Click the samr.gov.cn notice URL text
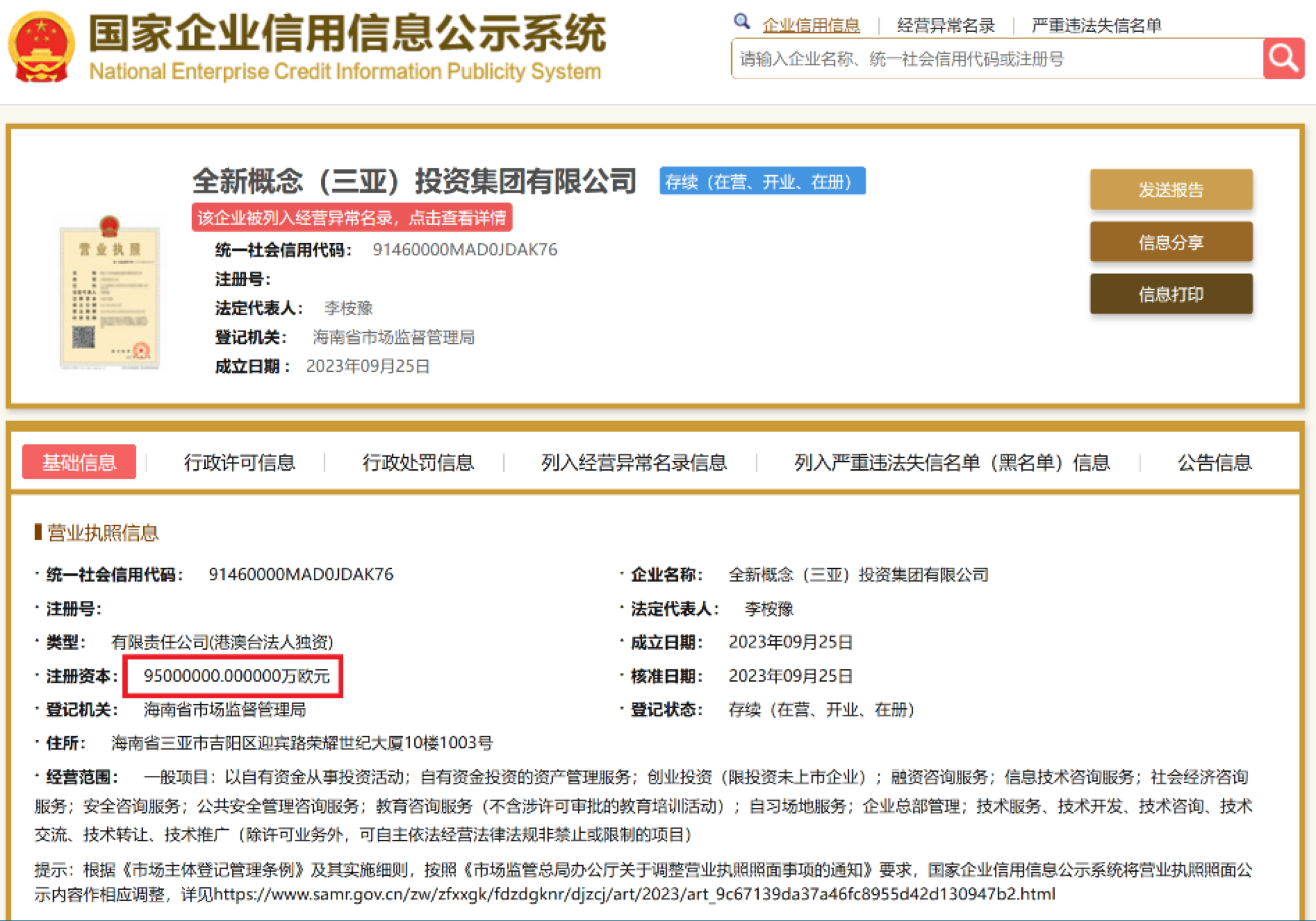This screenshot has height=921, width=1316. pyautogui.click(x=634, y=894)
